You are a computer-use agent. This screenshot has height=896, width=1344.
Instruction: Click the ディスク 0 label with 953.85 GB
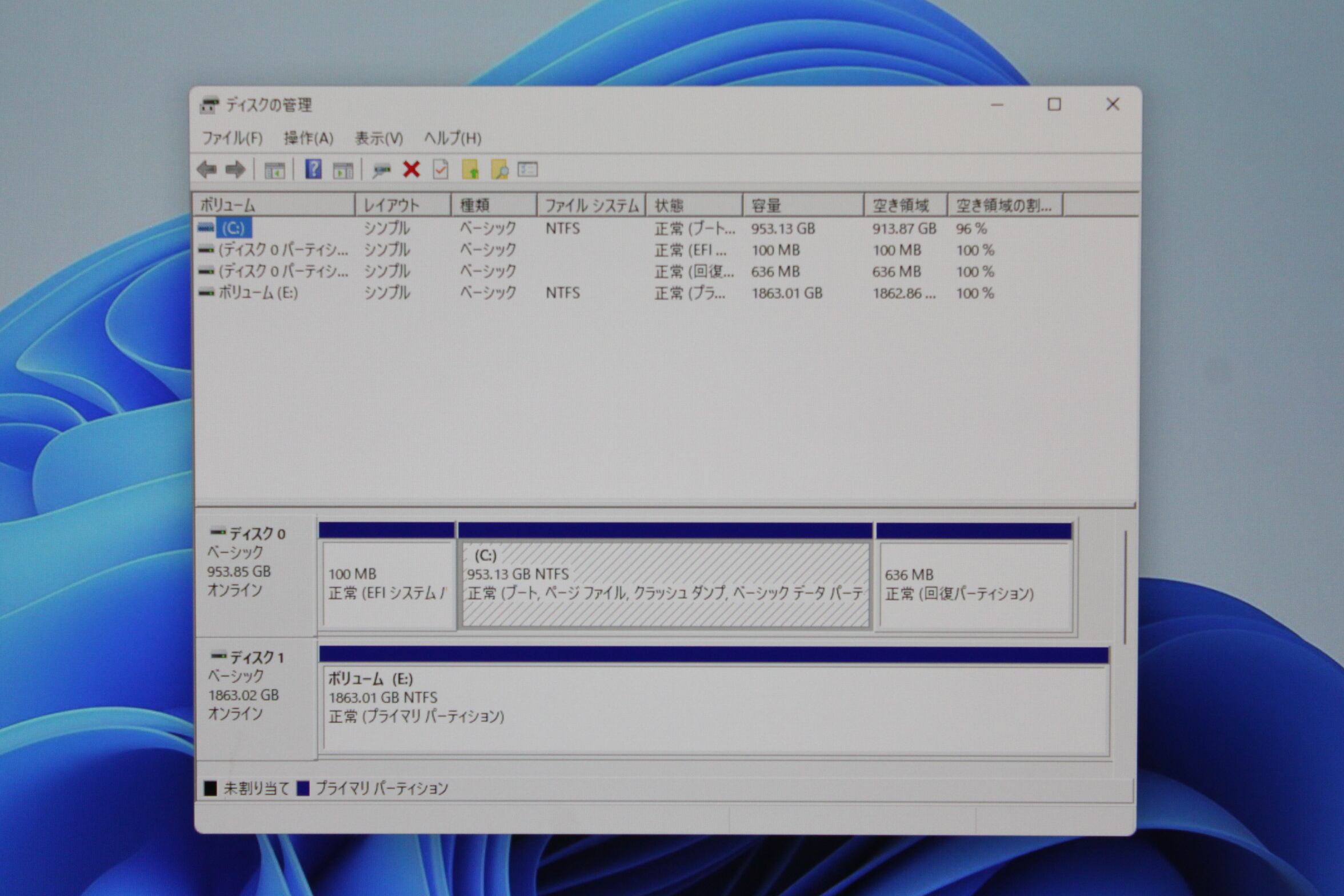(x=256, y=577)
